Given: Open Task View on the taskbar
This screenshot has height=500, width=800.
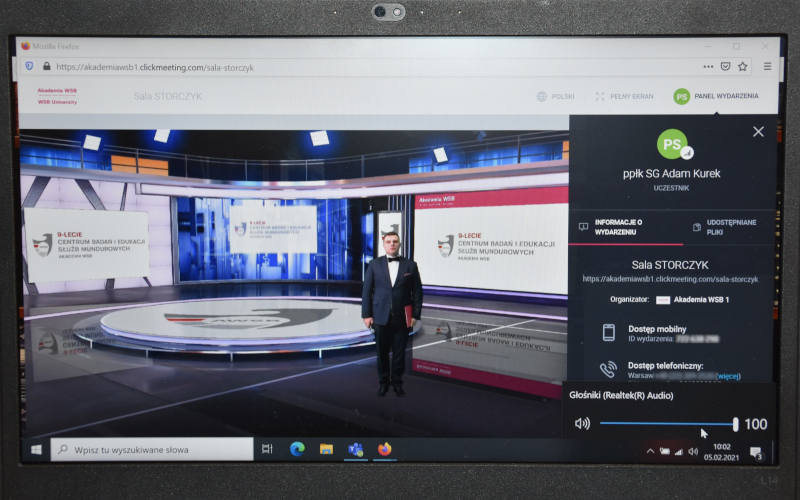Looking at the screenshot, I should pos(267,450).
